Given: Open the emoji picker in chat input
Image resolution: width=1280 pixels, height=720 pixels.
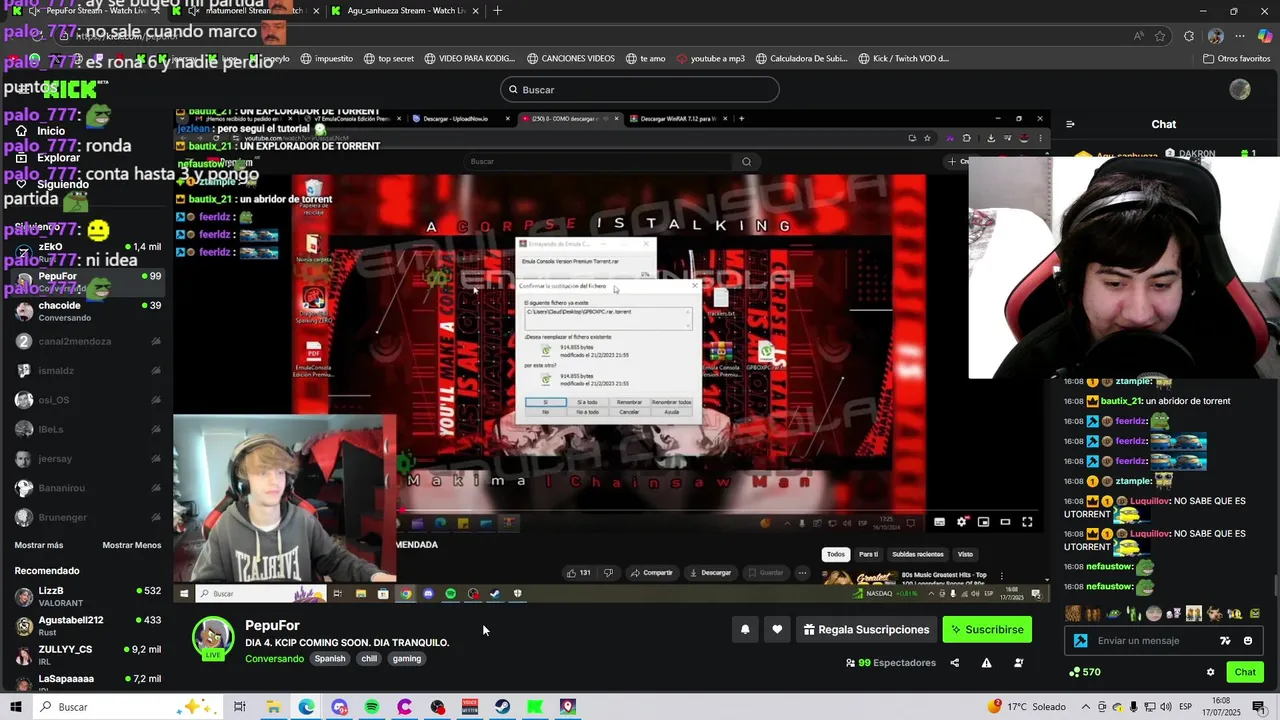Looking at the screenshot, I should (1248, 641).
